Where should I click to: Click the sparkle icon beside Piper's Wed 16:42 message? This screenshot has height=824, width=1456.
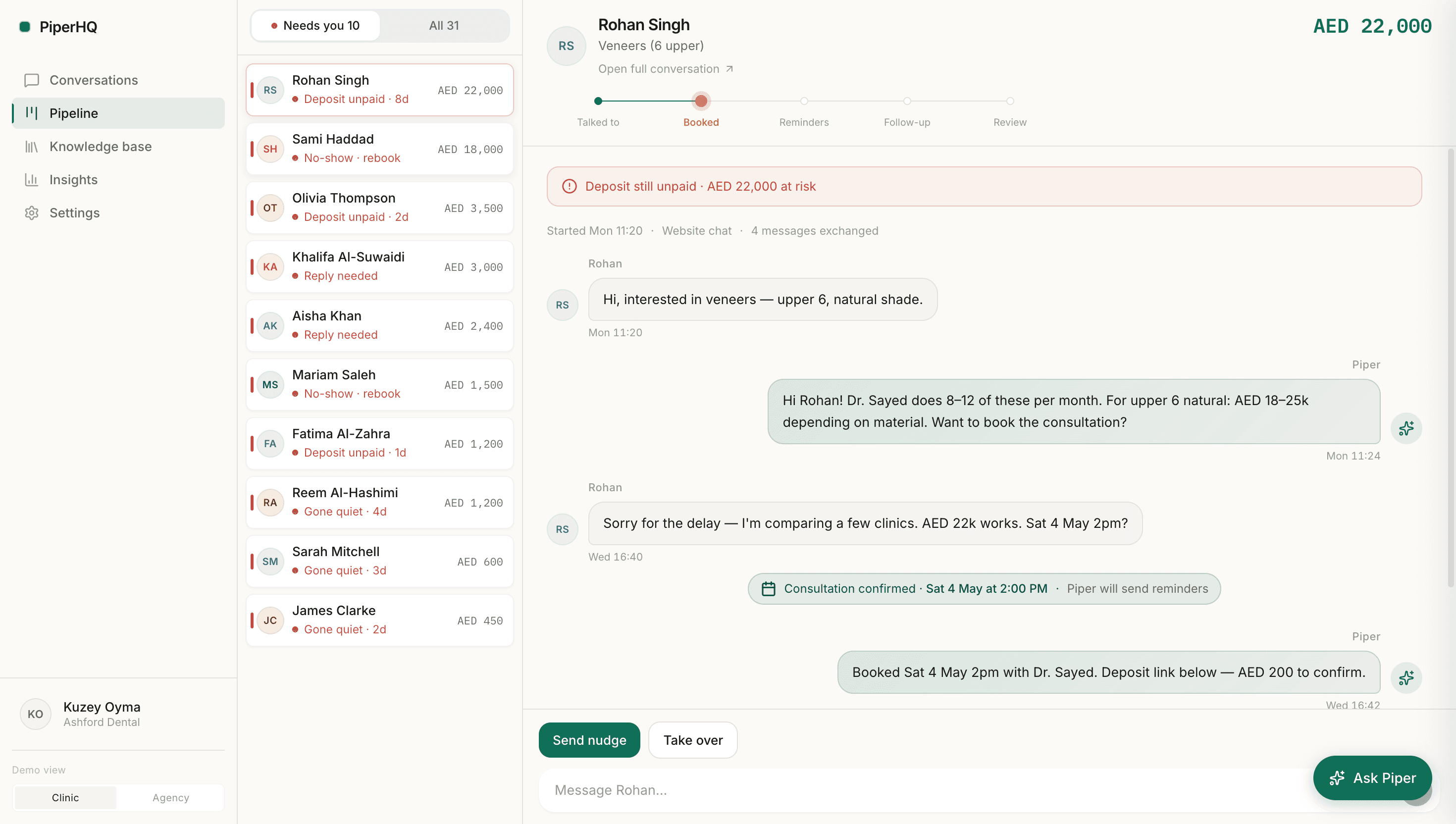coord(1406,677)
